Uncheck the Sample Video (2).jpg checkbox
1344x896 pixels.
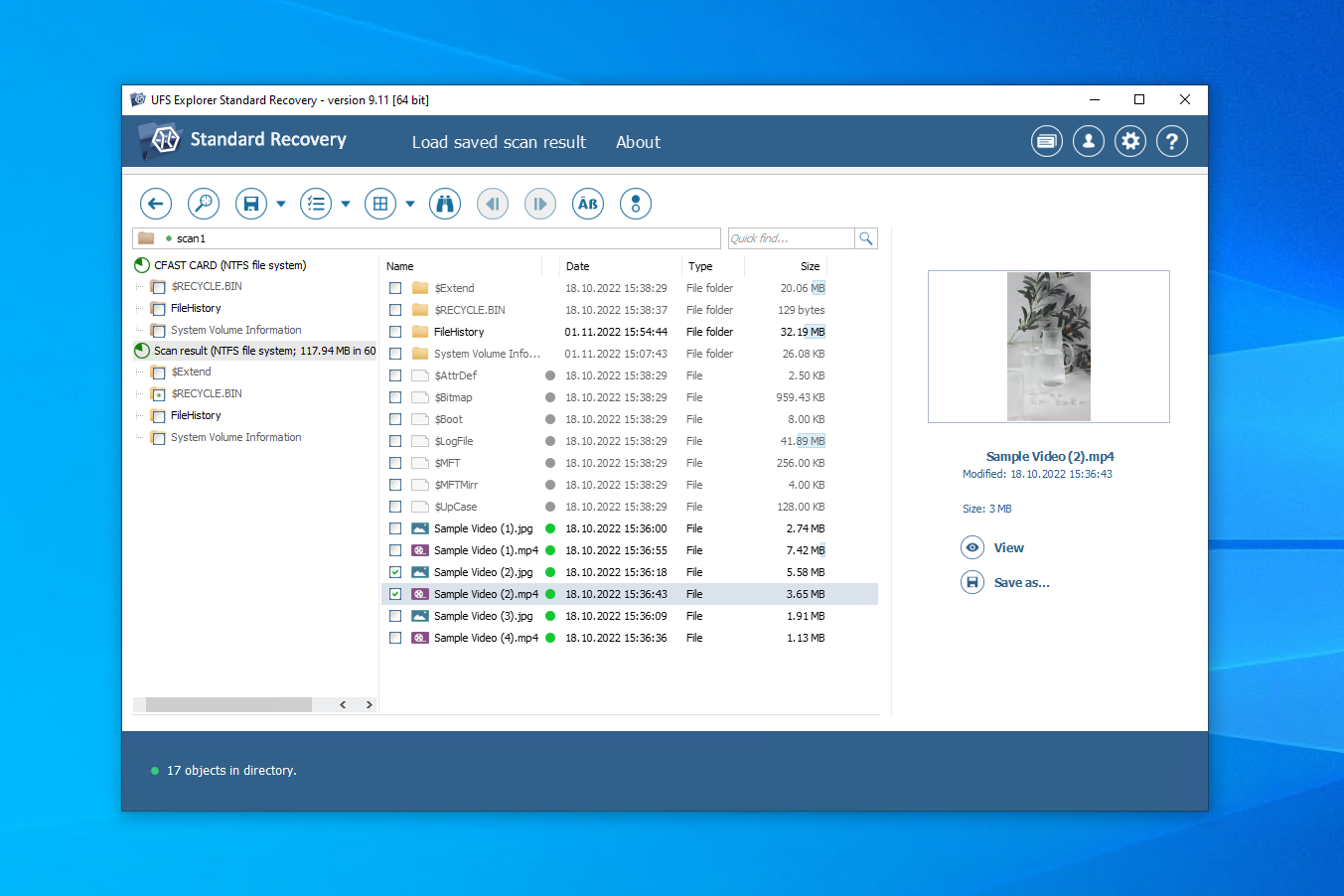[395, 572]
